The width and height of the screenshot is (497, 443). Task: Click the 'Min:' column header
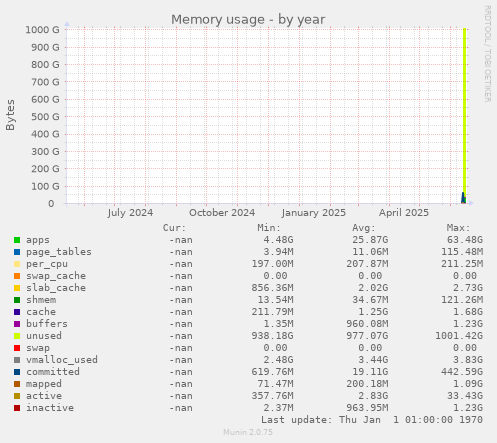[x=269, y=228]
